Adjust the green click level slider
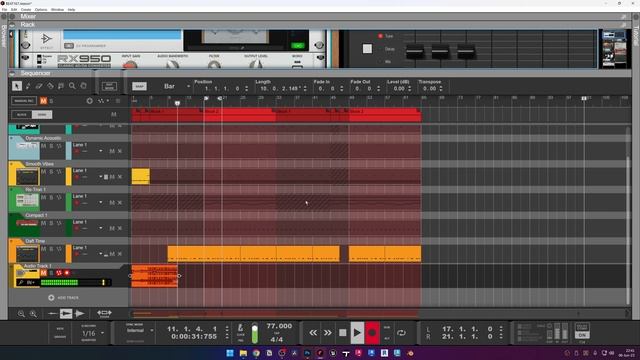Image resolution: width=640 pixels, height=360 pixels. [255, 333]
